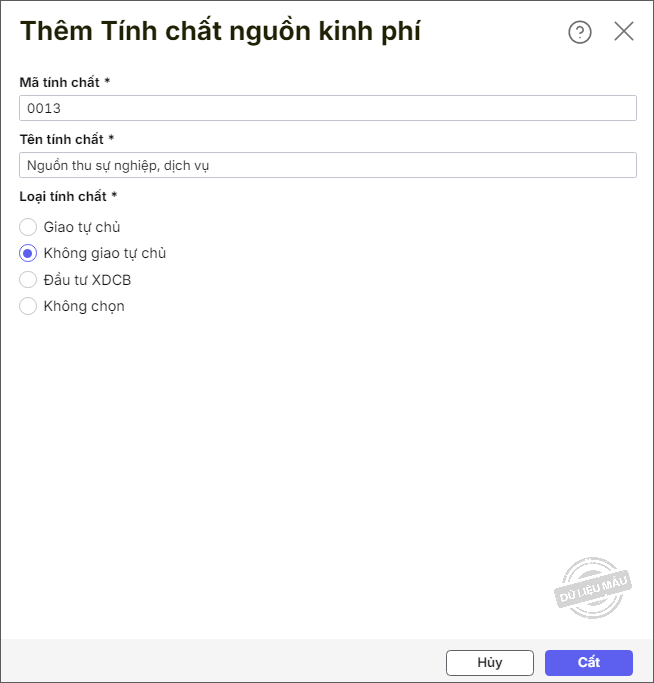Viewport: 654px width, 683px height.
Task: Open the help question mark icon
Action: point(580,32)
